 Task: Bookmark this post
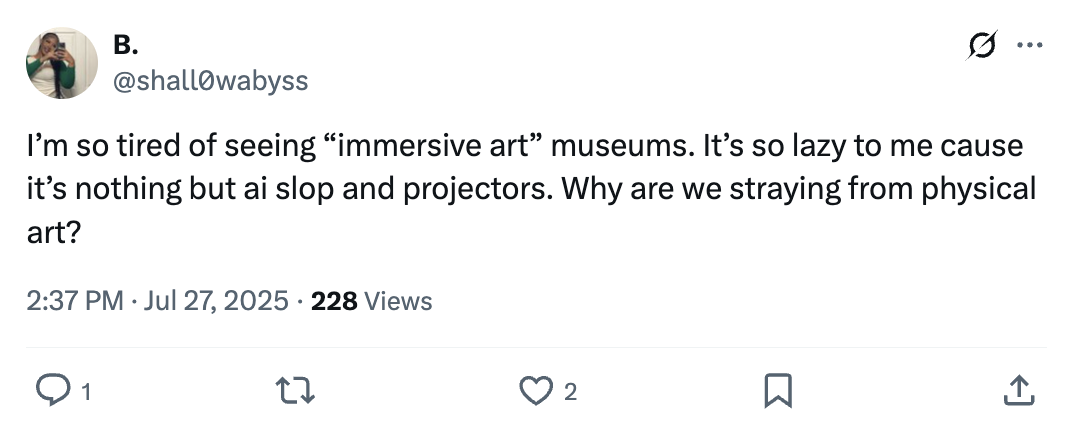click(x=777, y=391)
